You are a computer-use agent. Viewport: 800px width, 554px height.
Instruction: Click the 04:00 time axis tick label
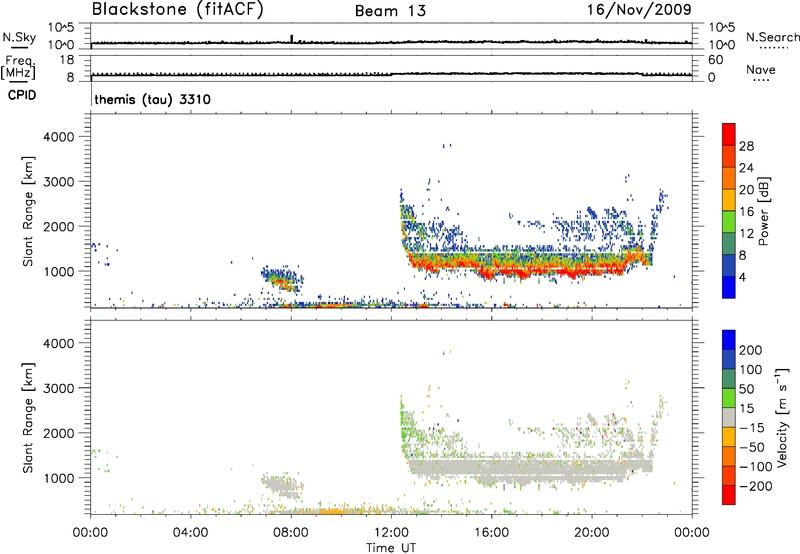[x=191, y=533]
